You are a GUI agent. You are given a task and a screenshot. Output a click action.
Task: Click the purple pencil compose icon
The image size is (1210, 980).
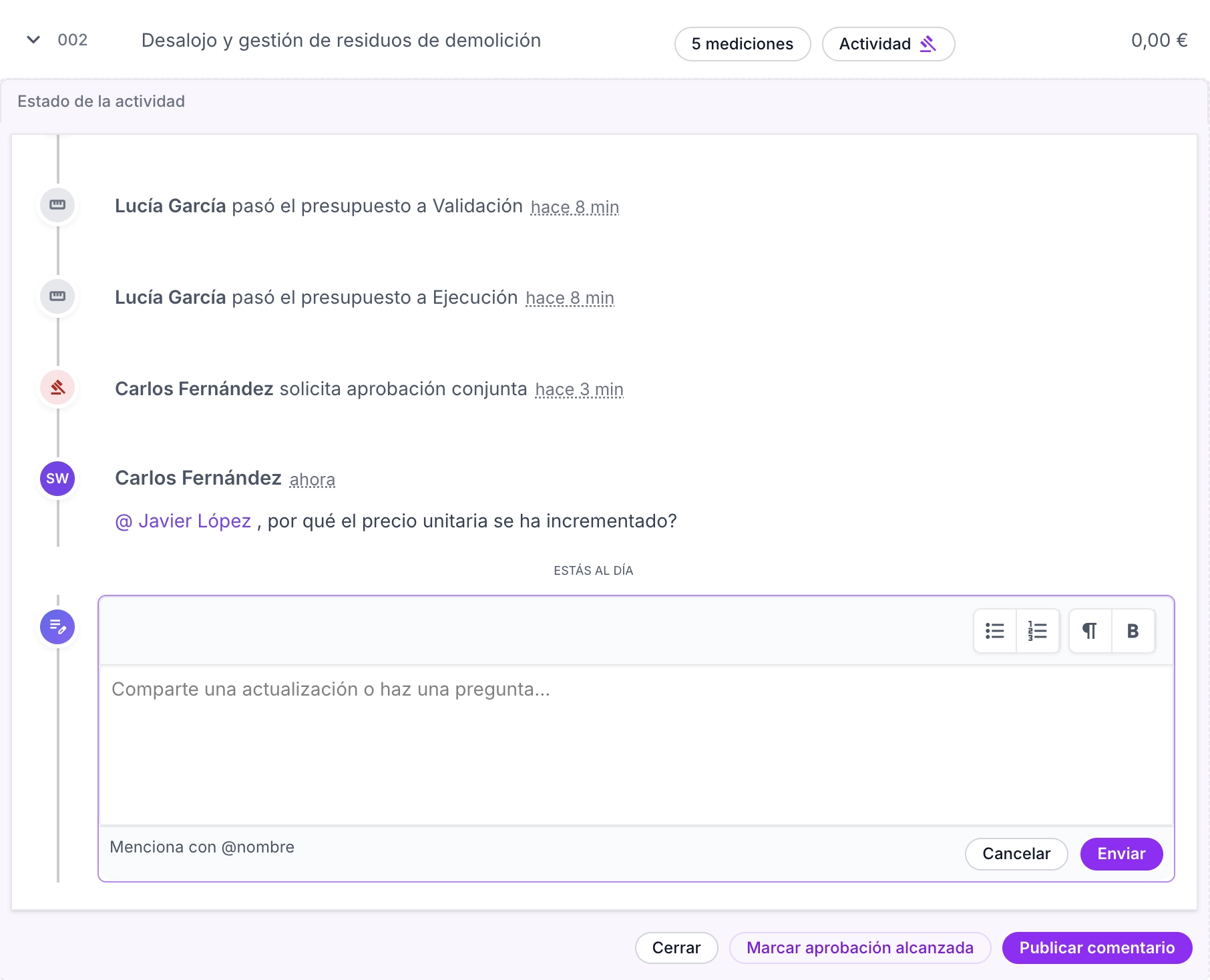pos(57,627)
